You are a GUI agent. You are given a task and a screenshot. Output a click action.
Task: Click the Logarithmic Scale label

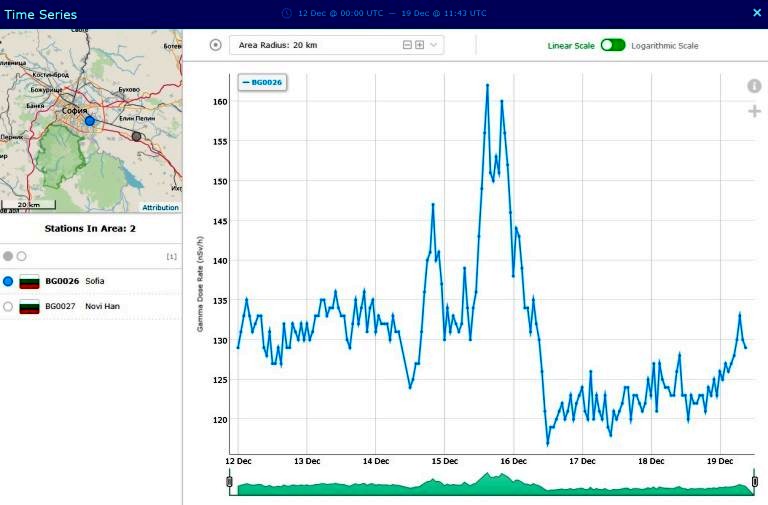(665, 46)
